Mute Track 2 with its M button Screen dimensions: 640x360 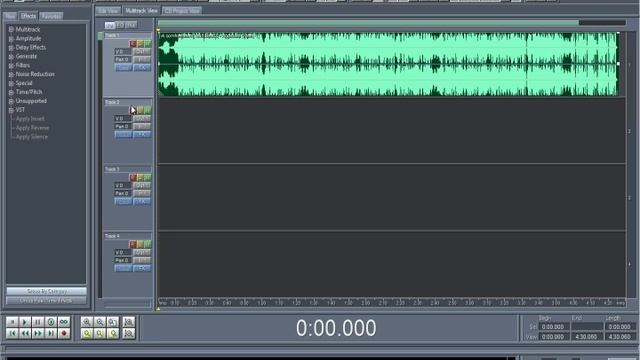[x=147, y=110]
